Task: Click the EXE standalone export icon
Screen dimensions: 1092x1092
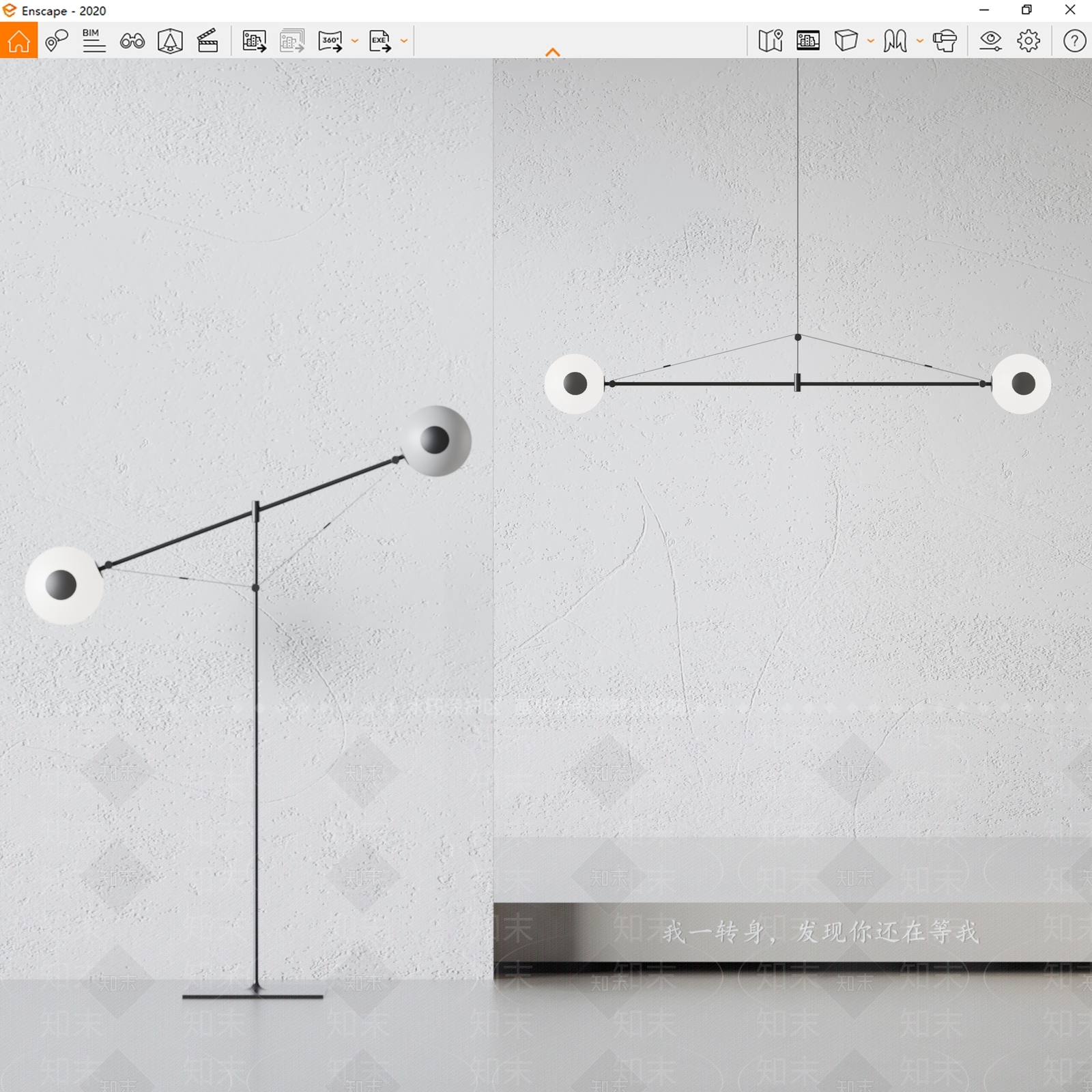Action: (x=380, y=41)
